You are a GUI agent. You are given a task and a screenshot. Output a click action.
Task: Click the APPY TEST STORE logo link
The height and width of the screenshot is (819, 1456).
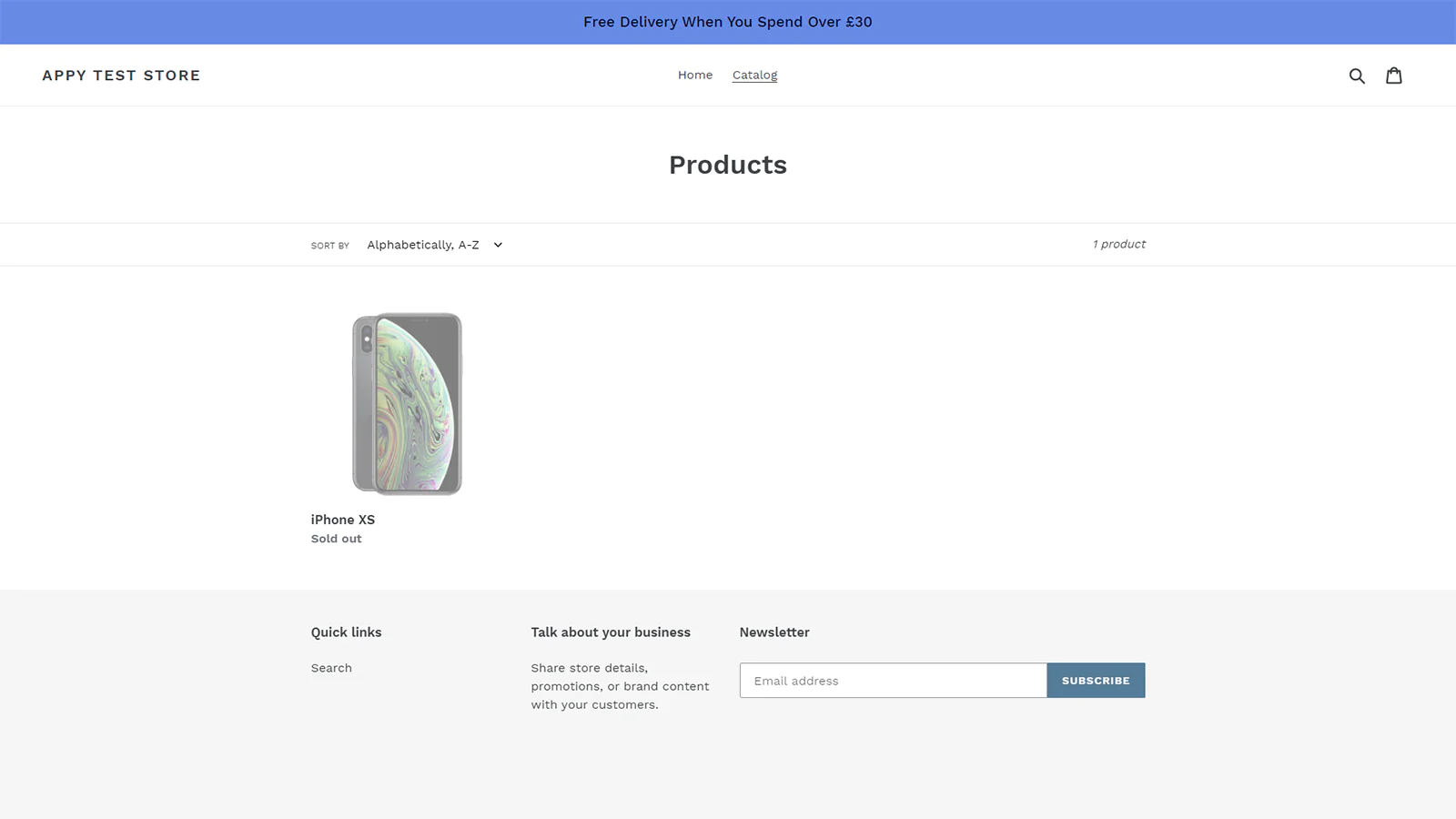tap(121, 76)
